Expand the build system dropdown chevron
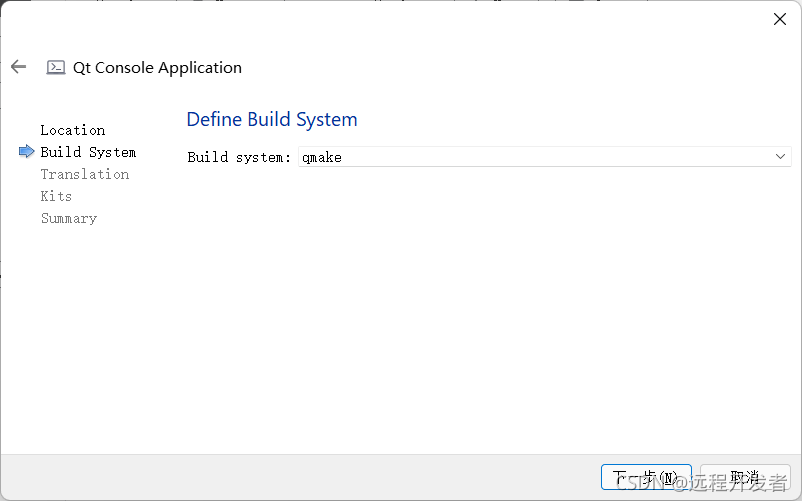Screen dimensions: 802x501 click(x=780, y=156)
